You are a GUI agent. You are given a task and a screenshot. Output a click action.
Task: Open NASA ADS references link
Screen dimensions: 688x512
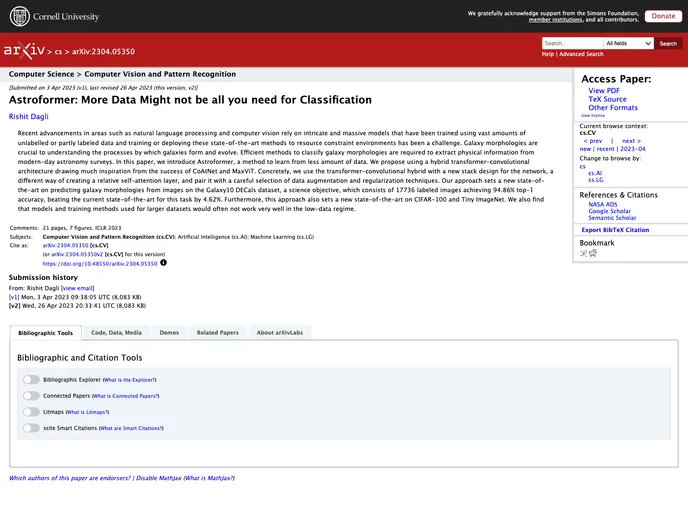(602, 204)
